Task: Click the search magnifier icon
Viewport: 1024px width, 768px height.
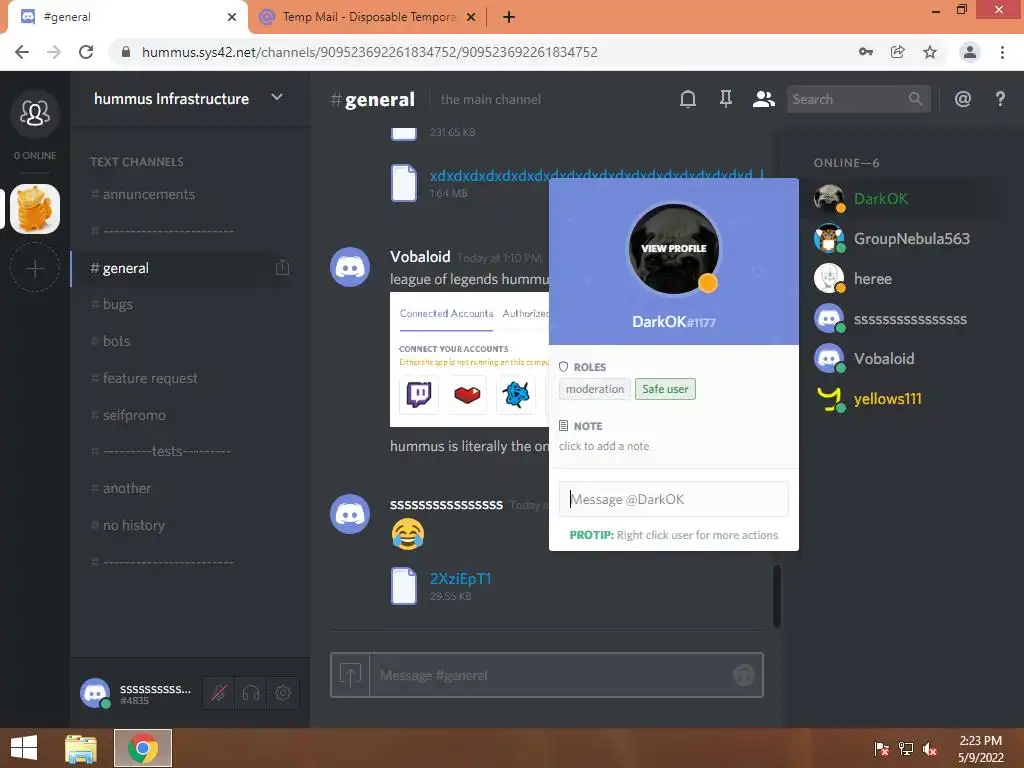Action: click(915, 99)
